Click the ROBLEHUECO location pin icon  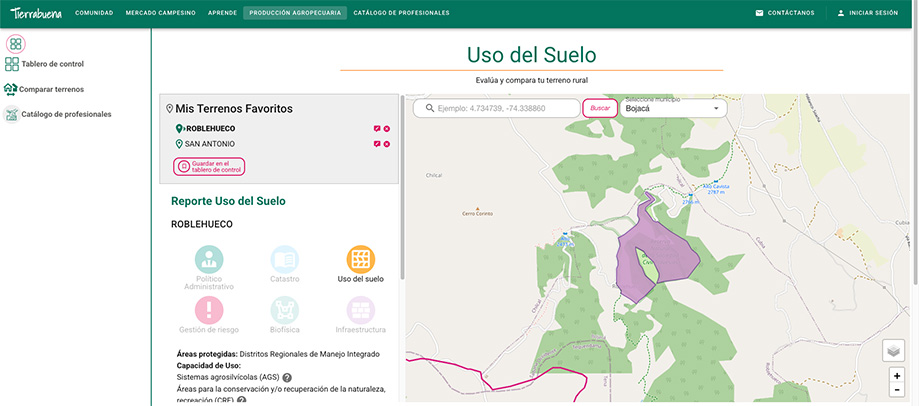tap(179, 129)
